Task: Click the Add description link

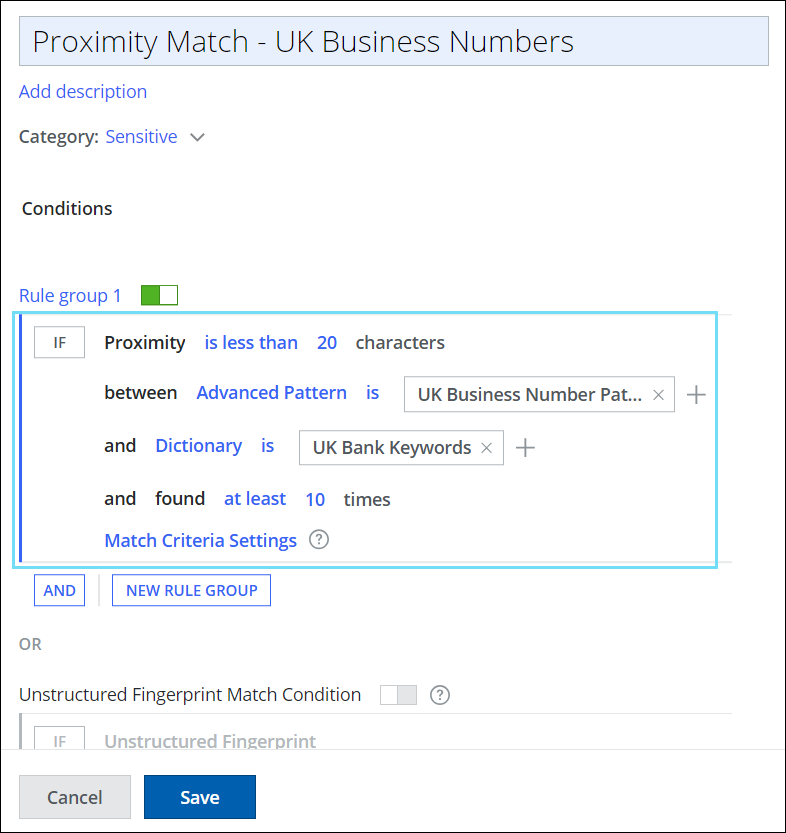Action: point(83,91)
